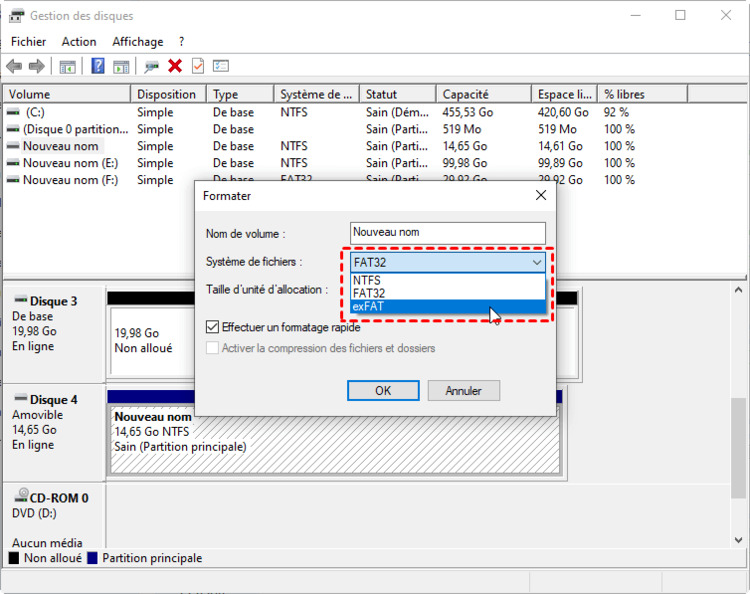Click the disk pane scroll-down arrow
Screen dimensions: 750x594
point(738,539)
